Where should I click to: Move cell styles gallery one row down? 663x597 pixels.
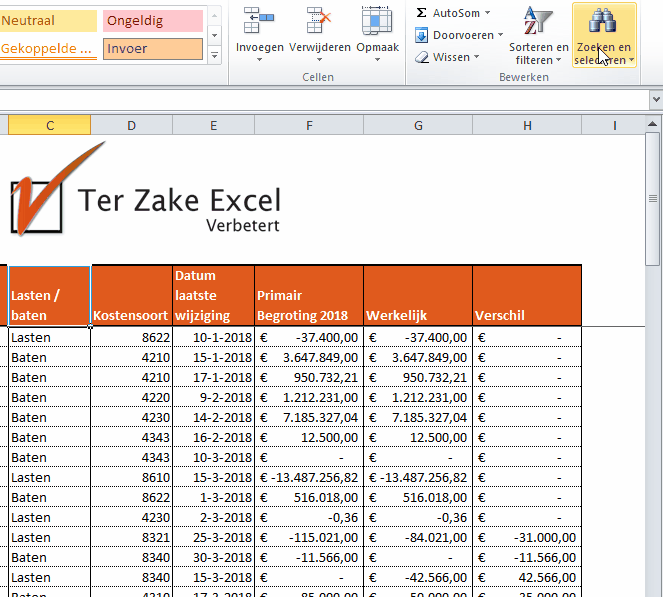214,36
